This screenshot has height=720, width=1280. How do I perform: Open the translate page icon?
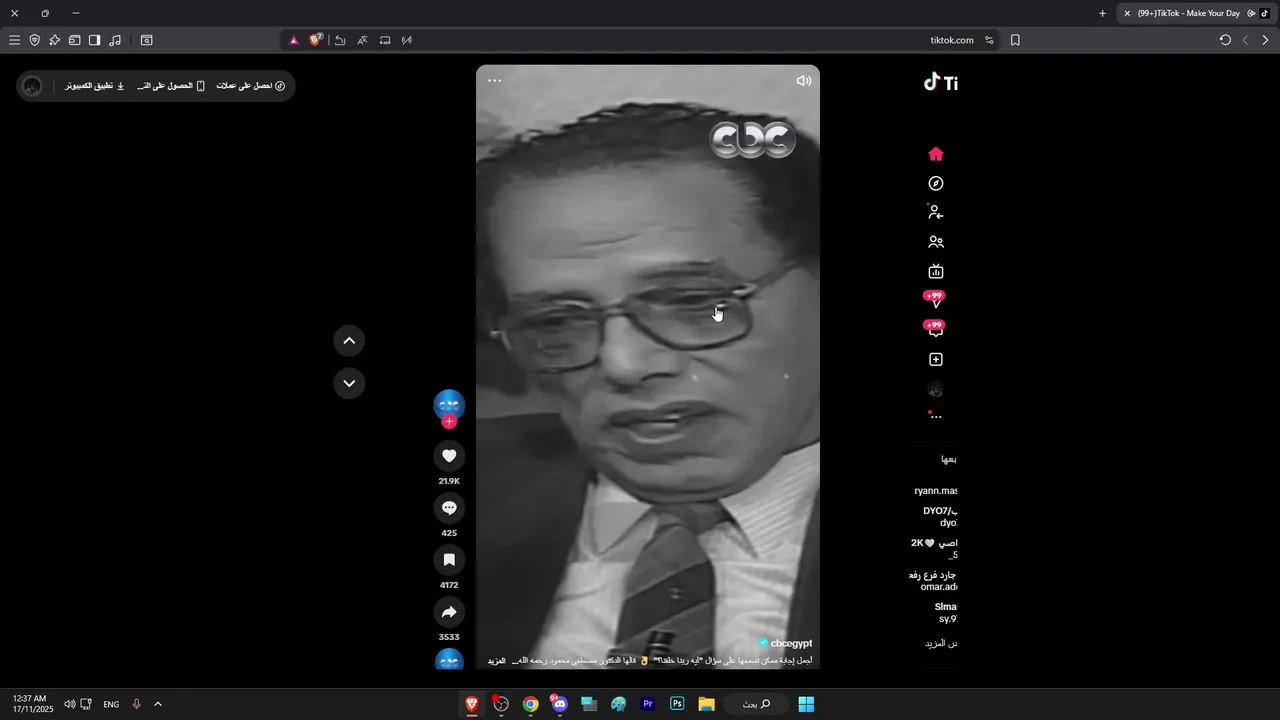362,40
